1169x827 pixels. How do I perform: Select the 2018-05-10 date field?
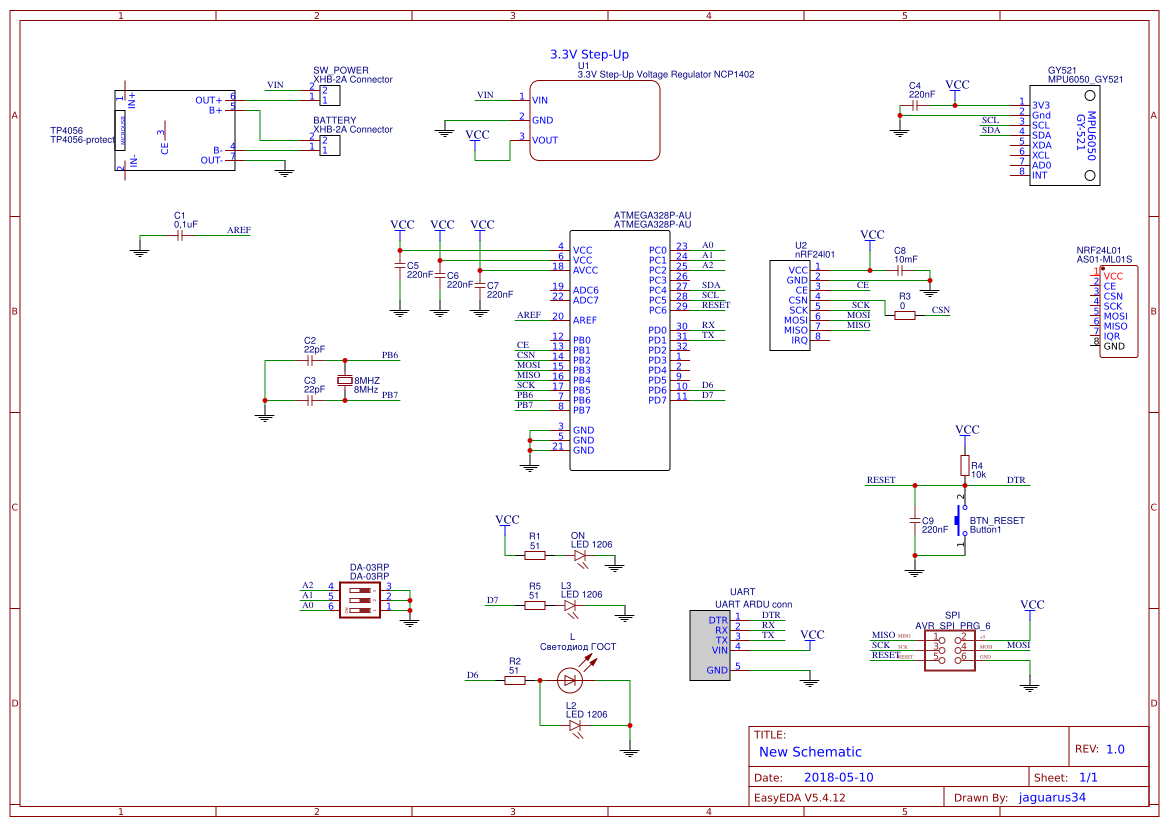point(836,776)
